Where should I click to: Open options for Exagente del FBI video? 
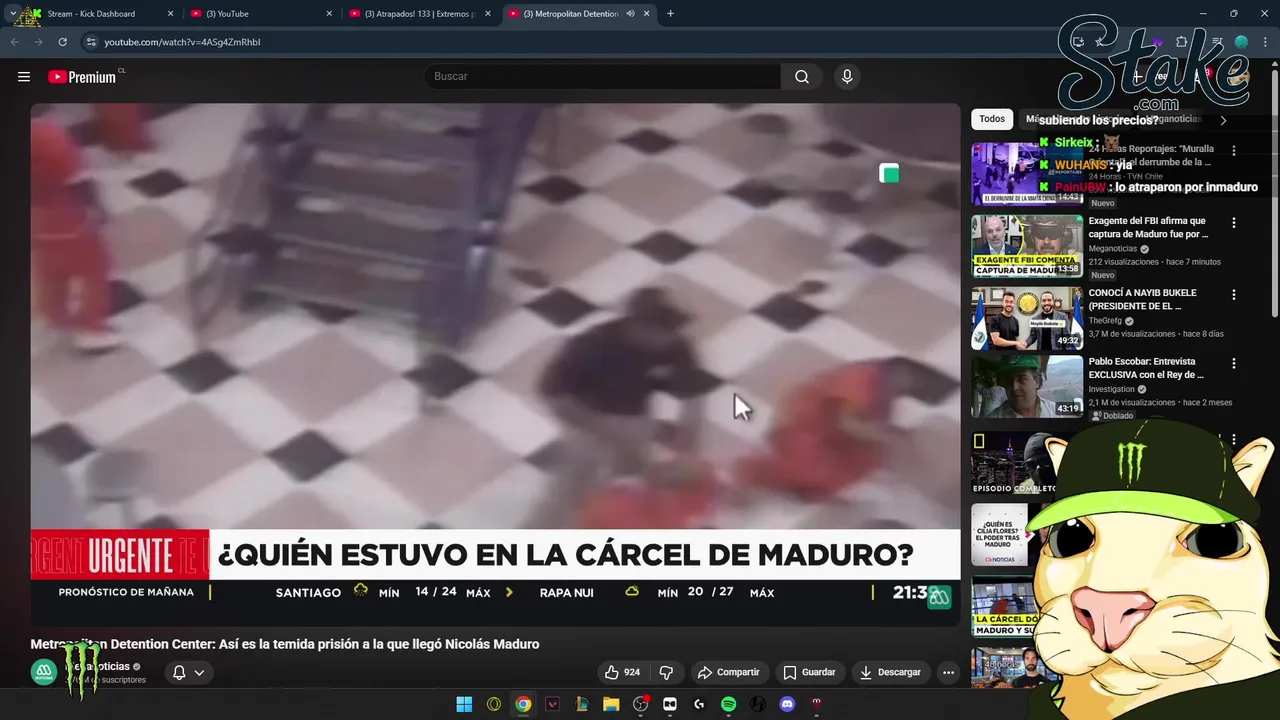(1234, 223)
